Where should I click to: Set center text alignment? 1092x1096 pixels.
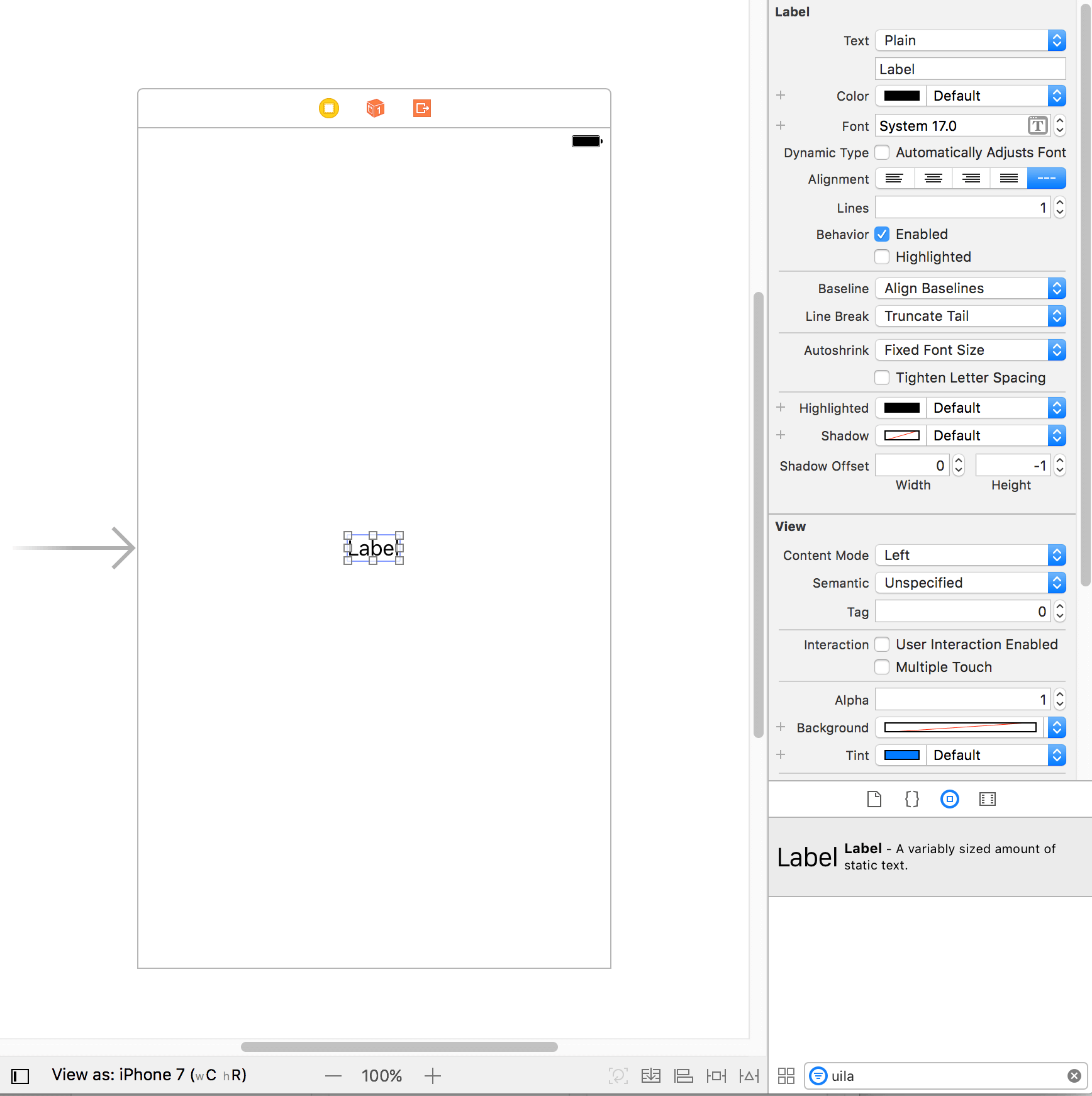click(933, 179)
